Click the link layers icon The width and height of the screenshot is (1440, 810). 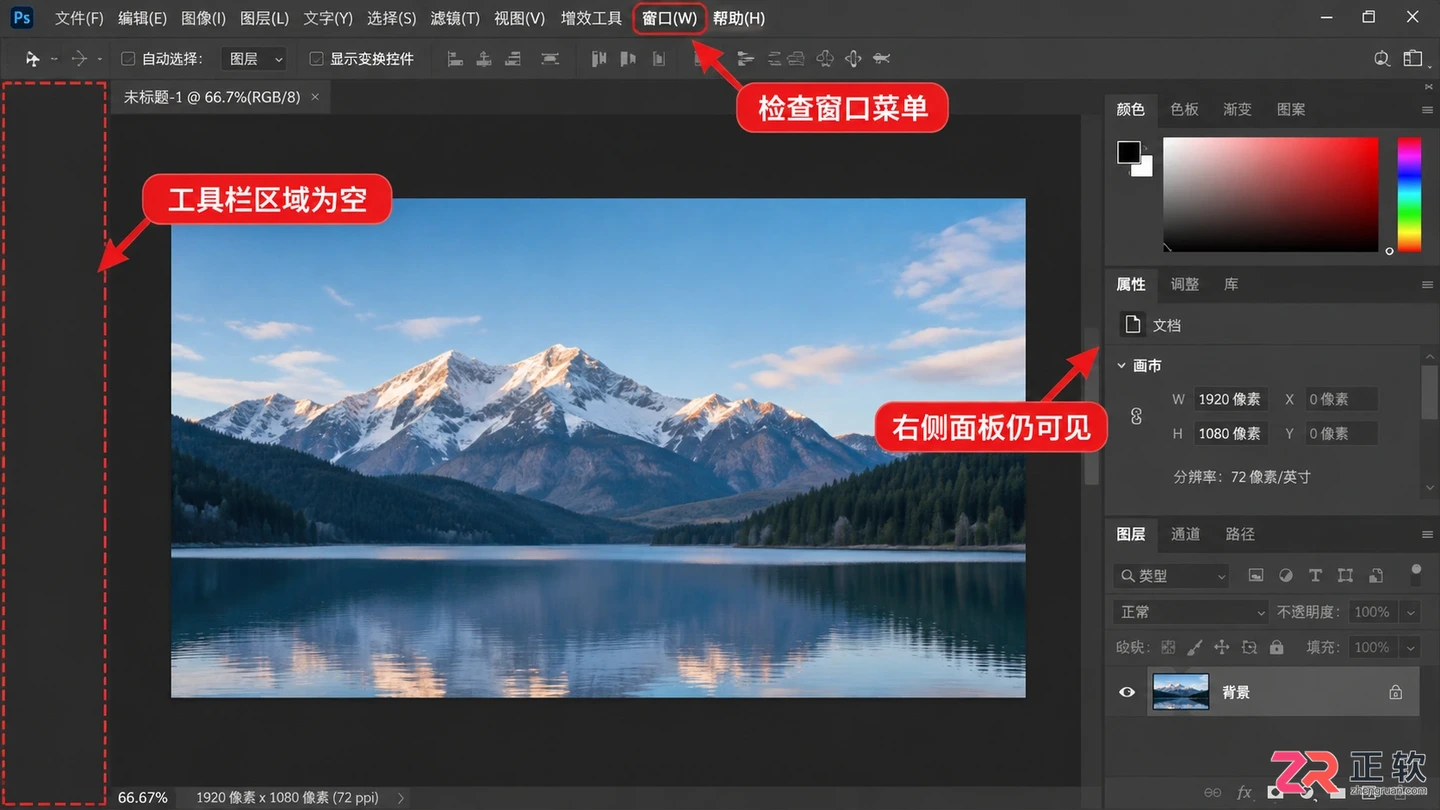click(1213, 793)
